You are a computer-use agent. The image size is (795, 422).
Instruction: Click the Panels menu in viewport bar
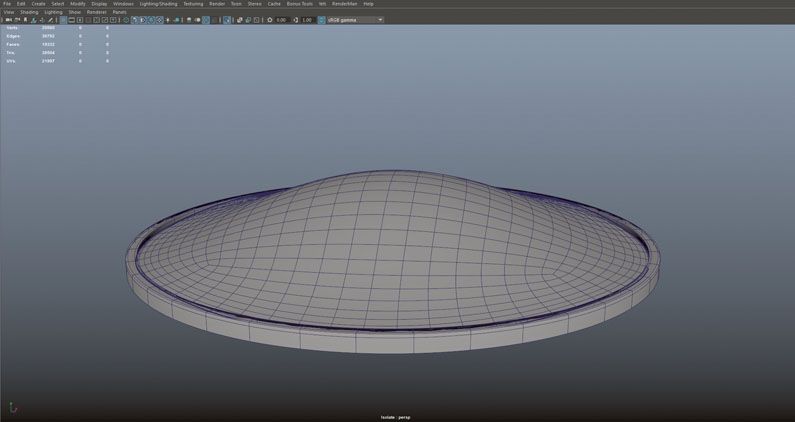(x=119, y=12)
